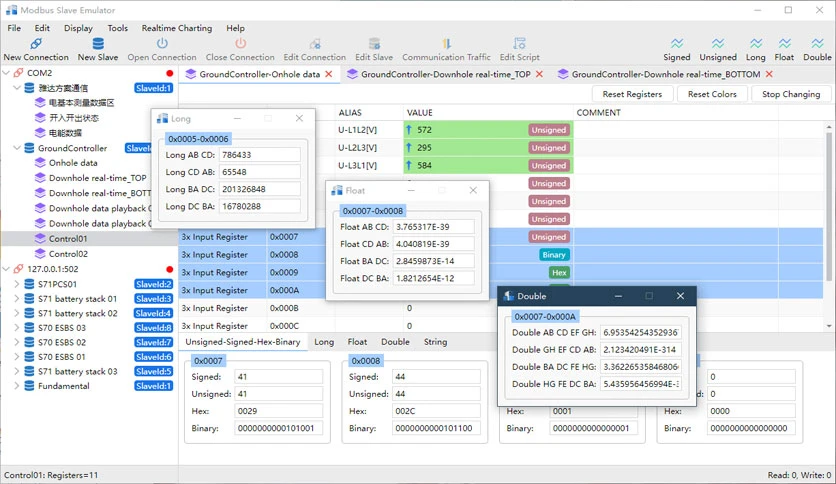Screen dimensions: 836x484
Task: Expand the Fundamental slave node
Action: [17, 385]
